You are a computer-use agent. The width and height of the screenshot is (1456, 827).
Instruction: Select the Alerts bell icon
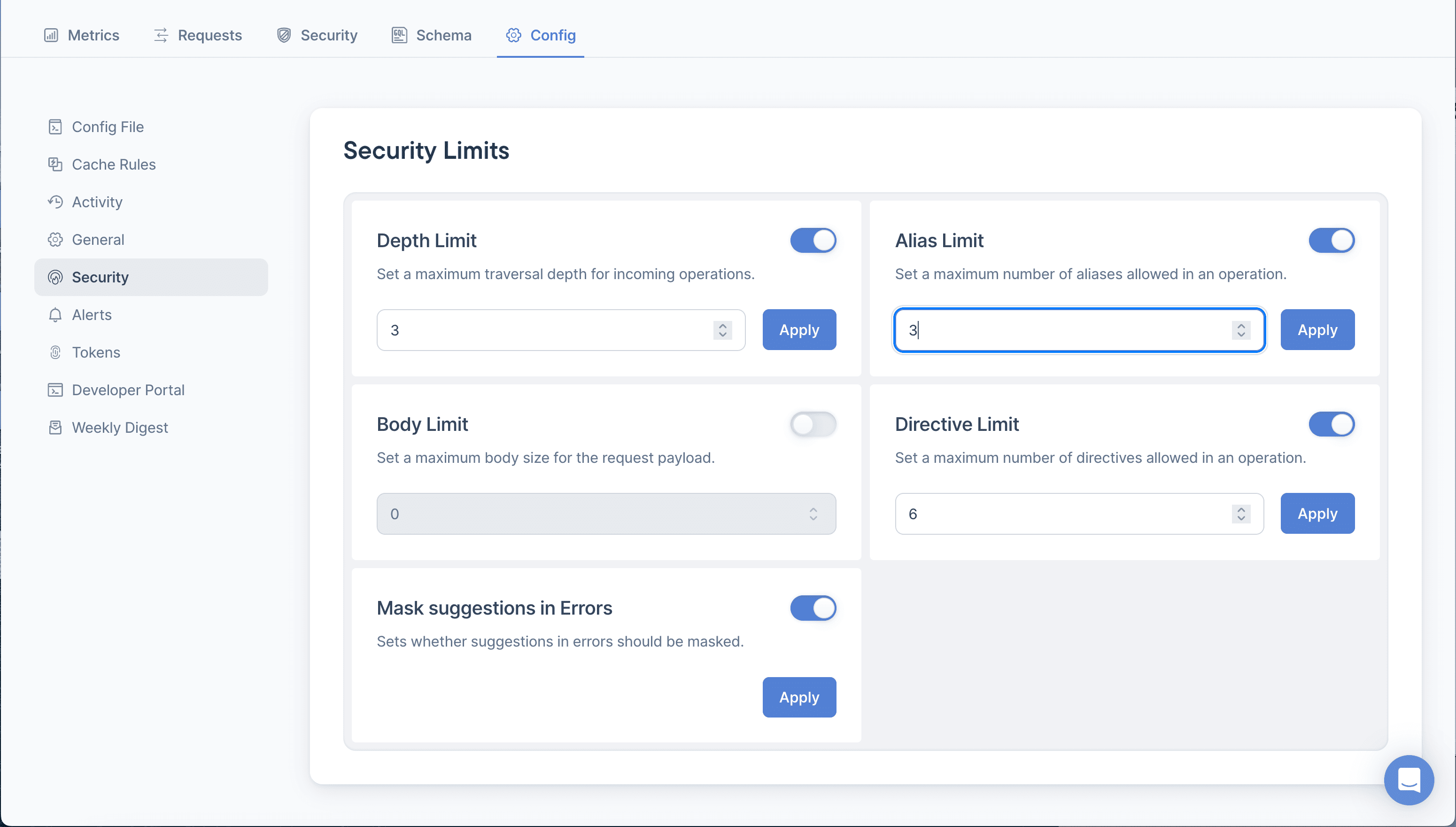coord(55,315)
